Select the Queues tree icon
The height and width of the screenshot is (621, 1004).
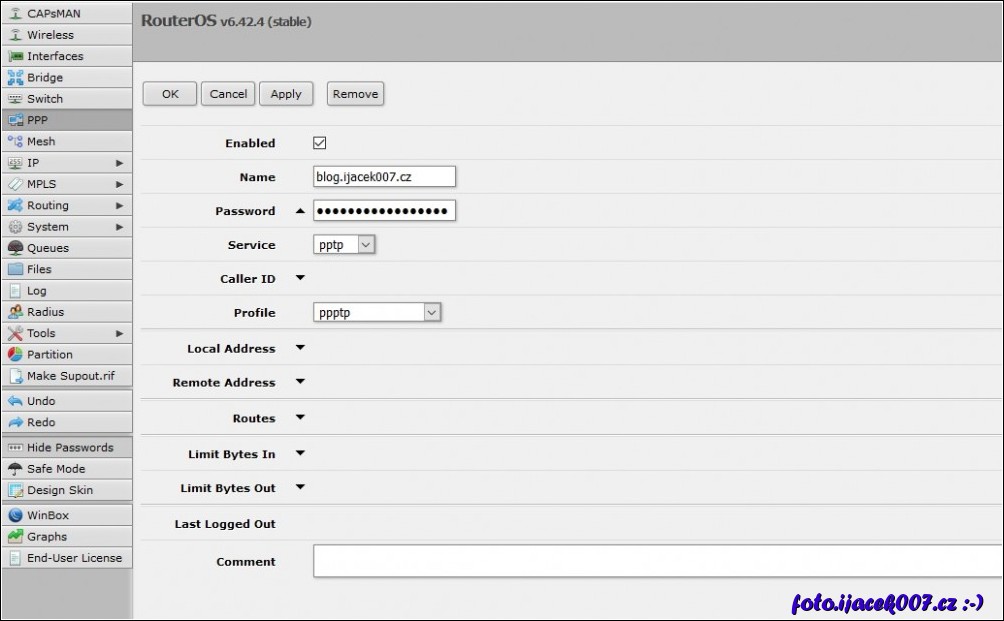point(15,248)
